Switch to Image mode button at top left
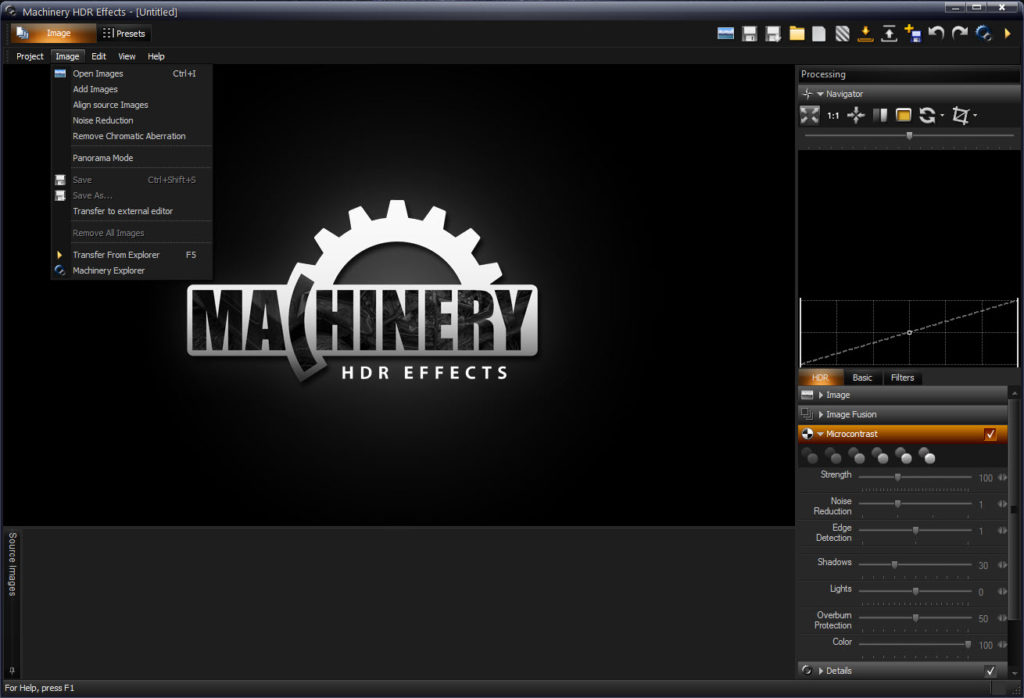The height and width of the screenshot is (698, 1024). coord(54,33)
